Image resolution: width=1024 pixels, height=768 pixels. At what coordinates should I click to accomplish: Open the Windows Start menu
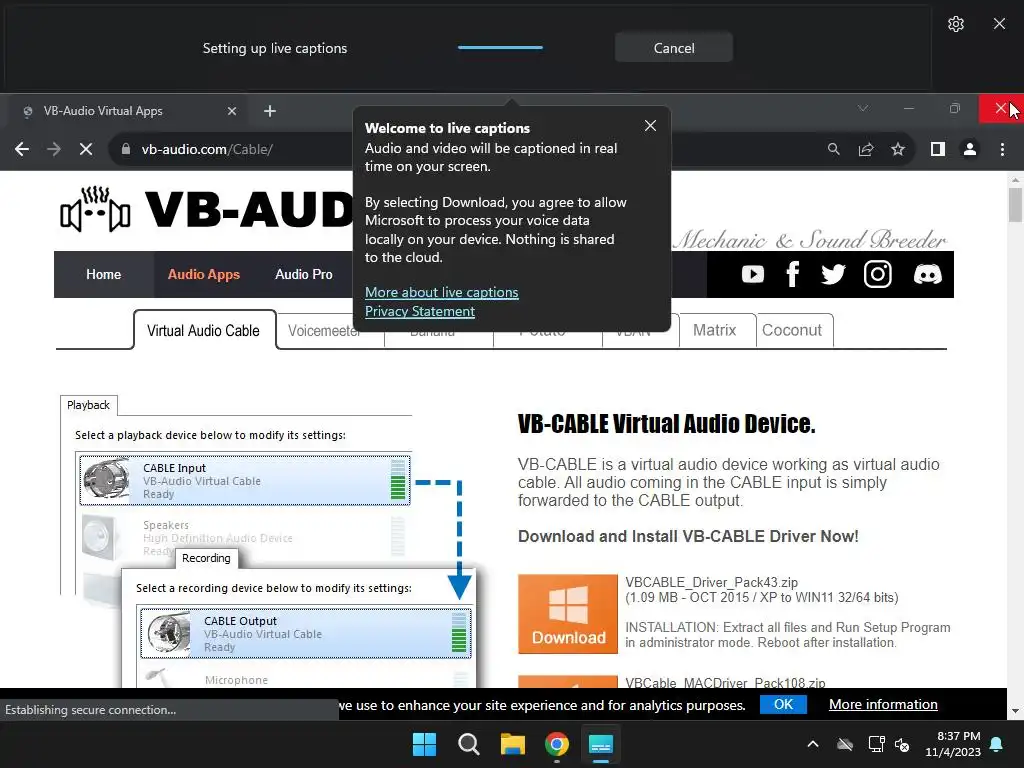424,744
